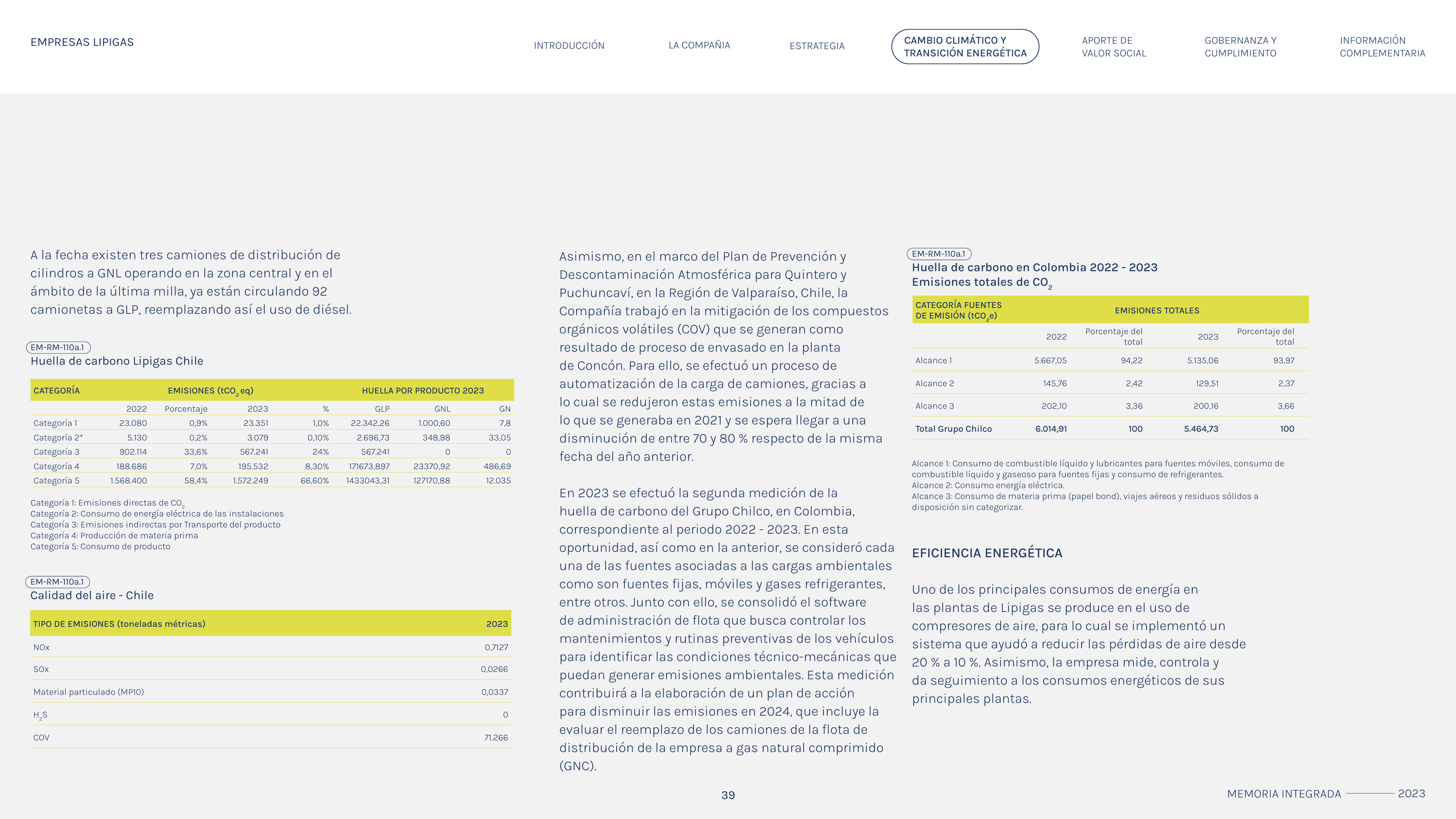Select GNL value 127170,88
Viewport: 1456px width, 819px height.
(x=431, y=480)
